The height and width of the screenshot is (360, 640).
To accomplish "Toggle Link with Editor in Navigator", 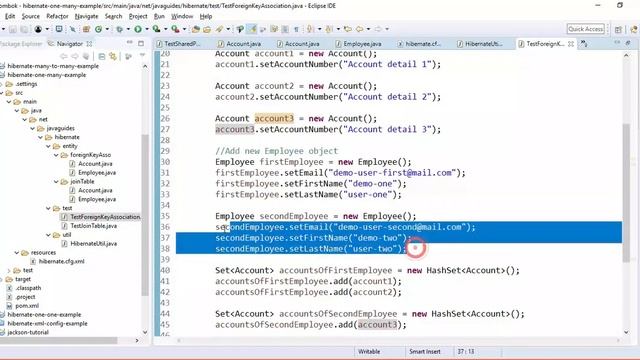I will tap(113, 56).
